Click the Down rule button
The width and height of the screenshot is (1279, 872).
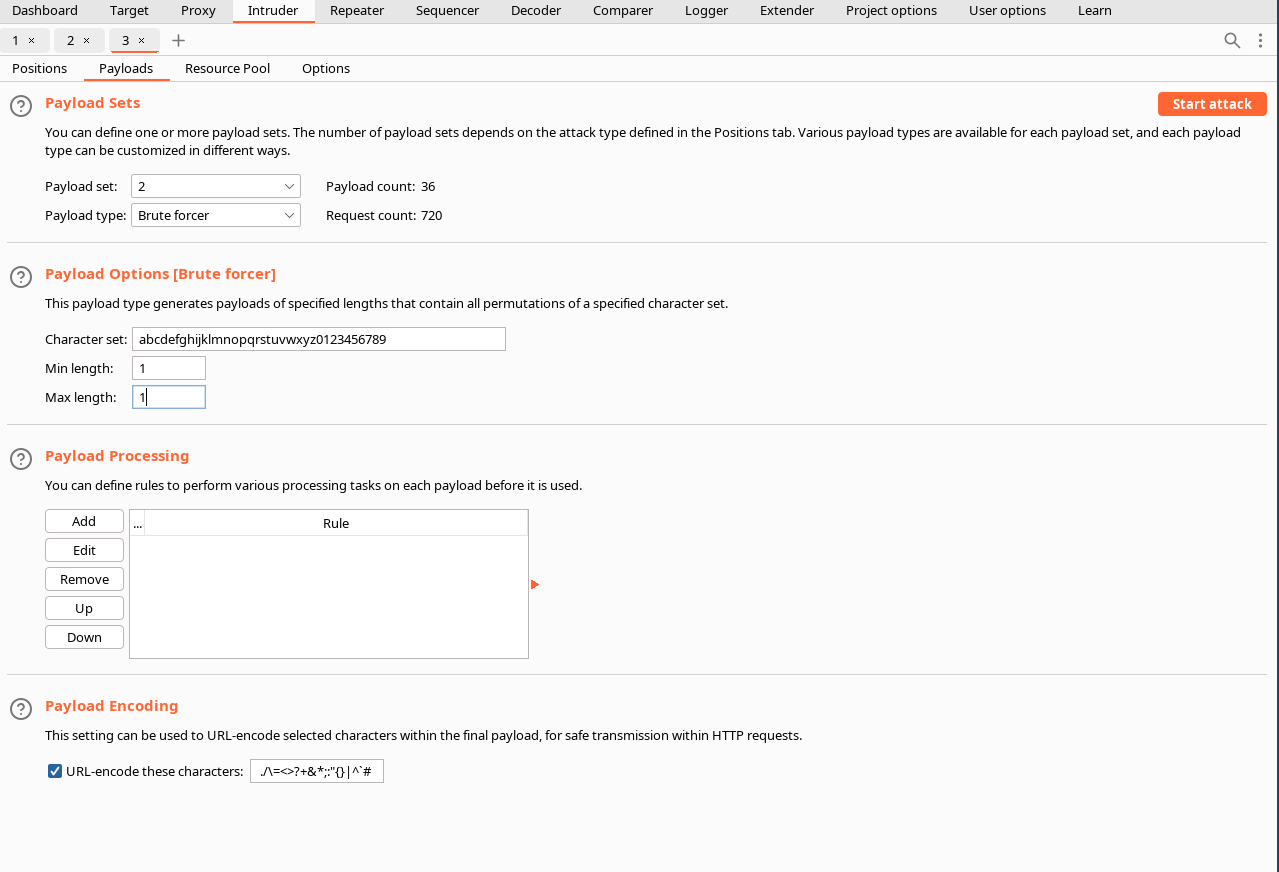click(84, 637)
